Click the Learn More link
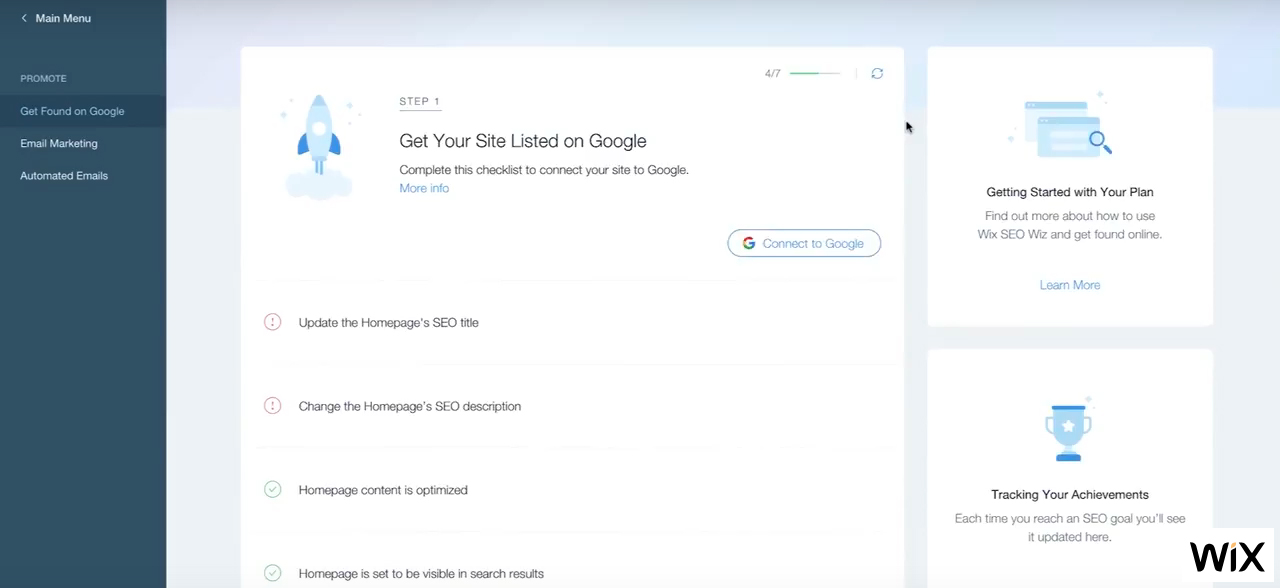This screenshot has width=1280, height=588. 1070,285
